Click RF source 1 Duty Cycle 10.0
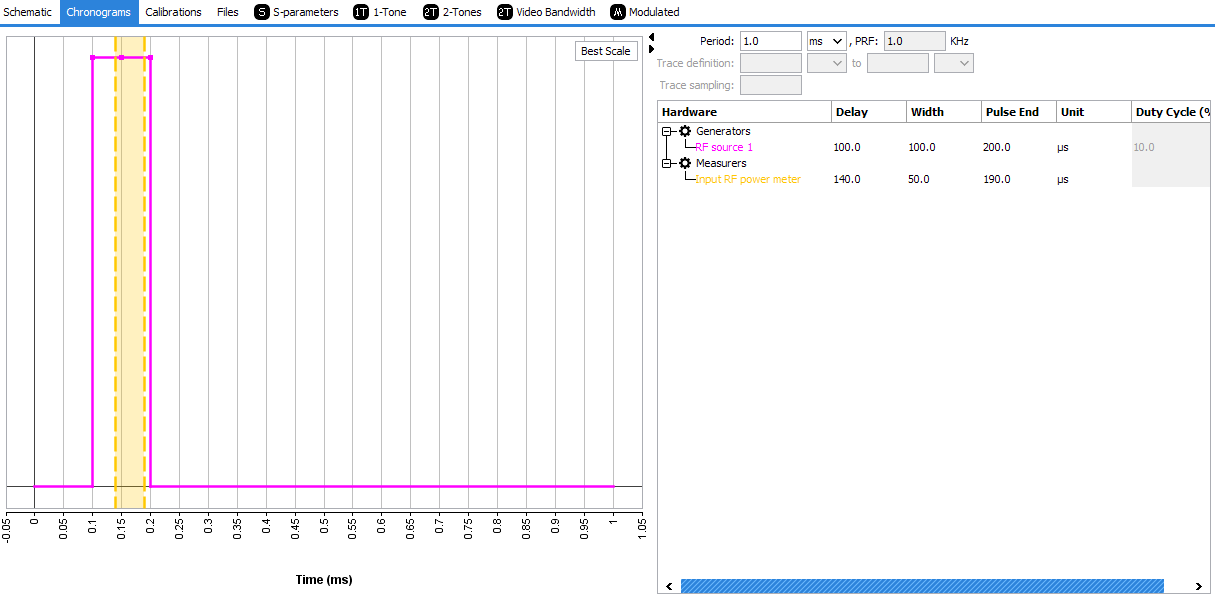The height and width of the screenshot is (602, 1217). tap(1171, 147)
